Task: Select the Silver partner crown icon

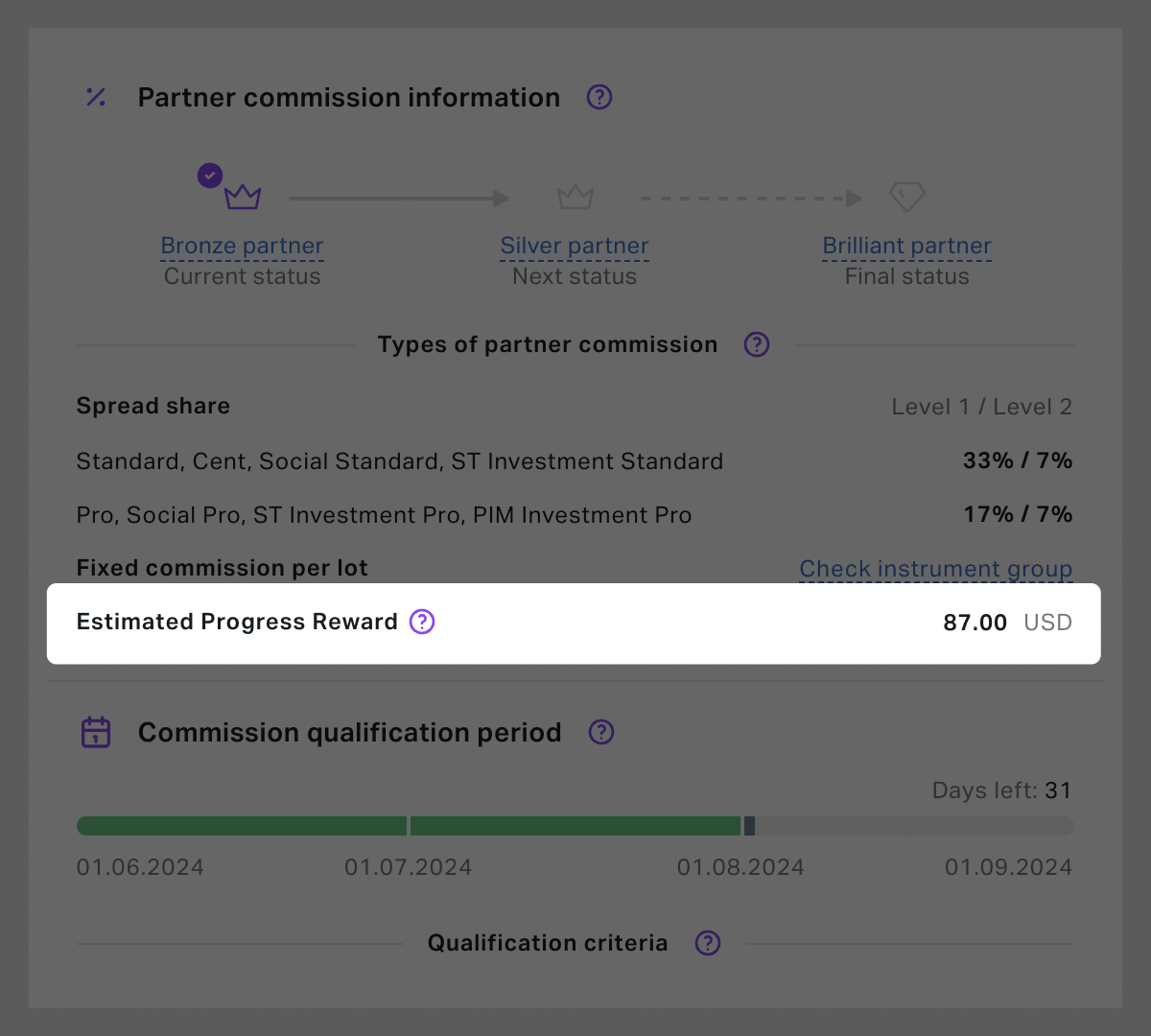Action: (x=575, y=197)
